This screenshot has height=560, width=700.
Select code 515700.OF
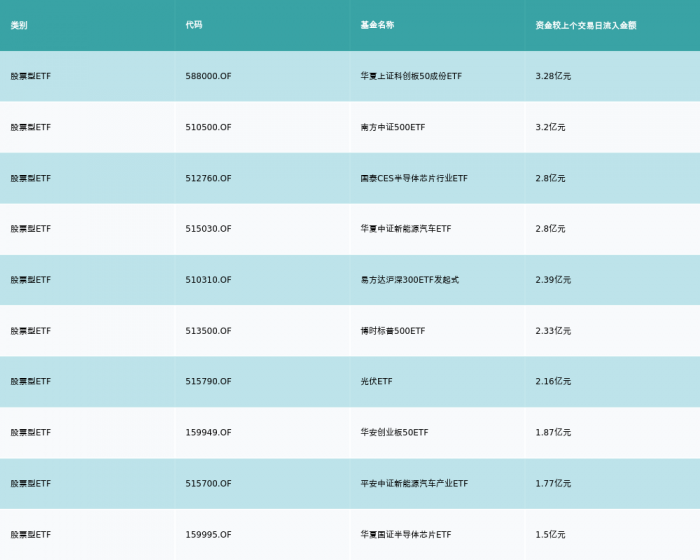point(208,484)
